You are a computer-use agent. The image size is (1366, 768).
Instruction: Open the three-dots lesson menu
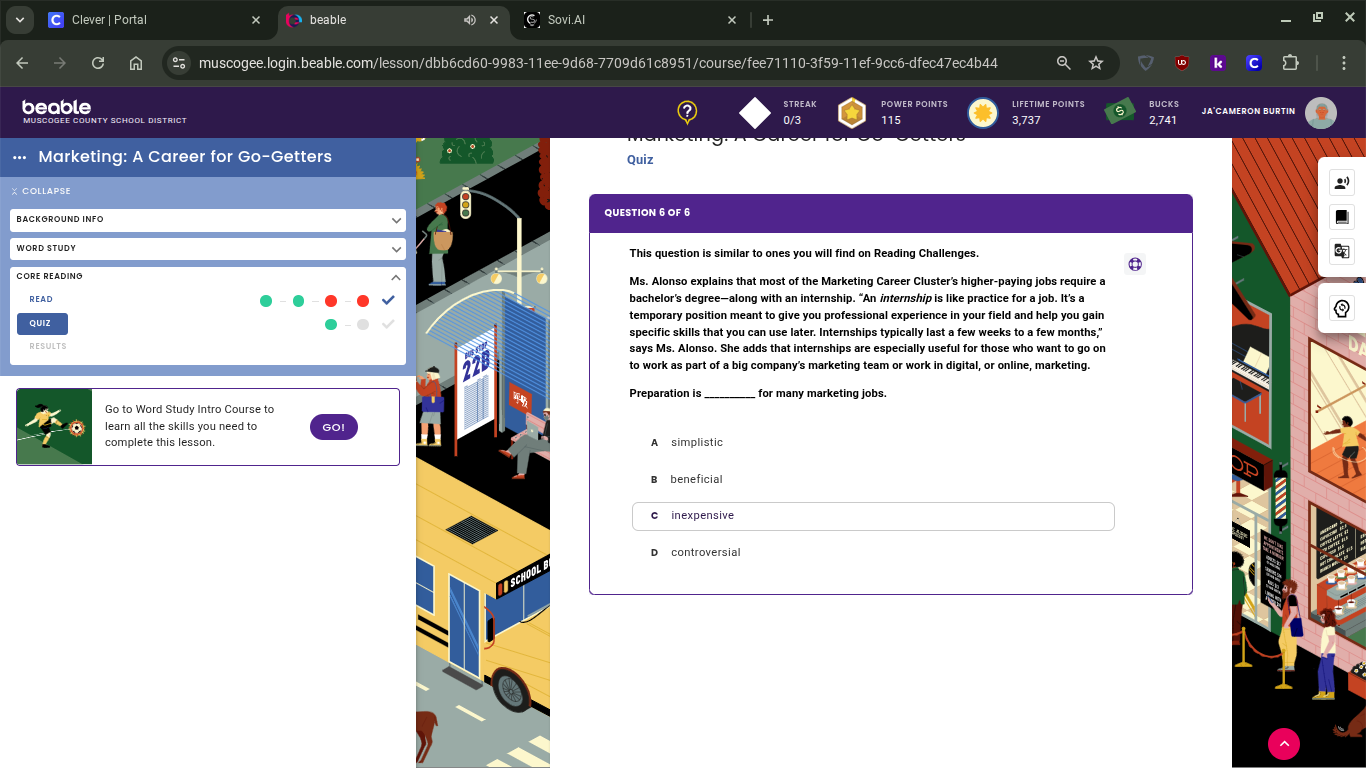coord(20,158)
